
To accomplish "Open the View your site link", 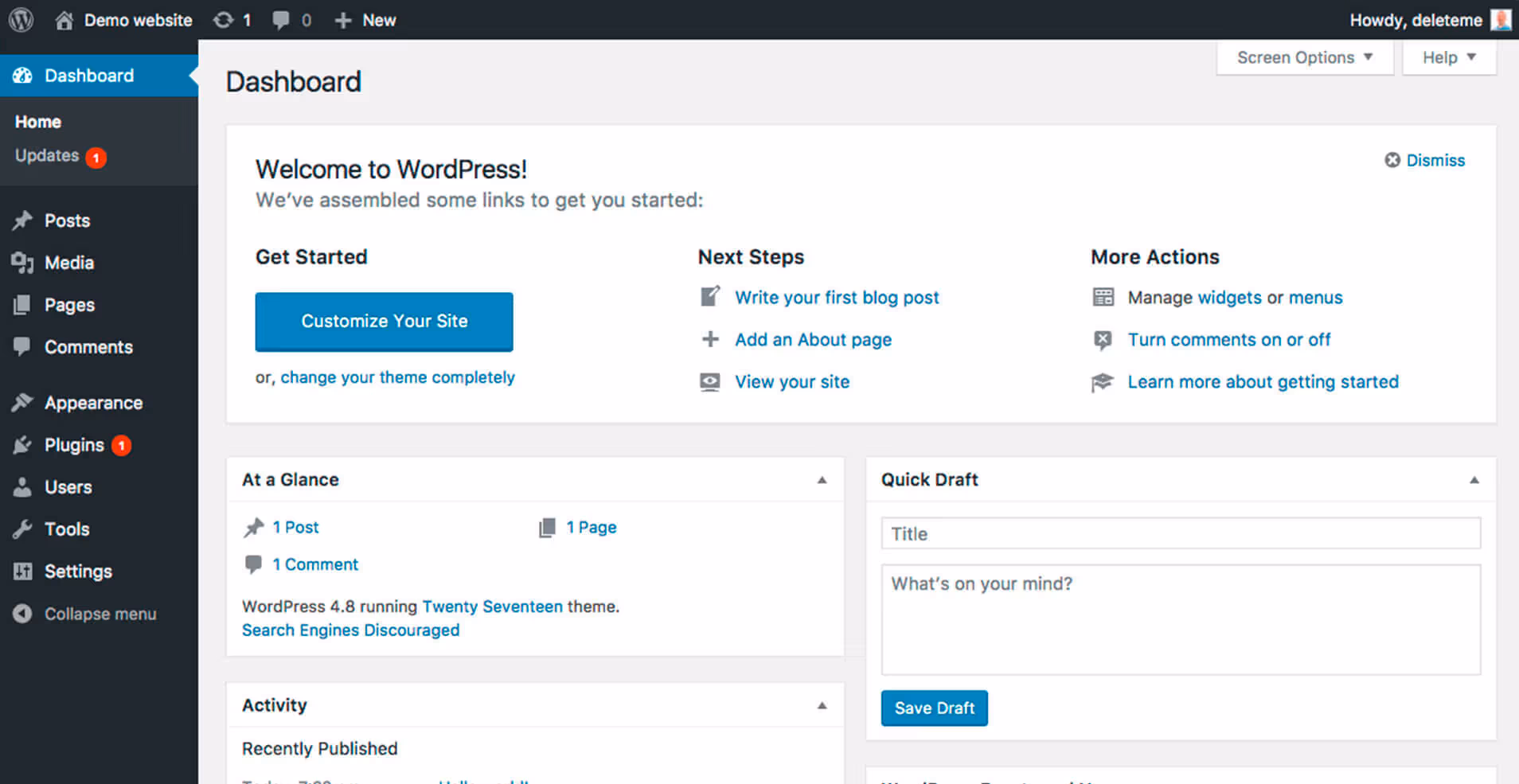I will point(792,382).
